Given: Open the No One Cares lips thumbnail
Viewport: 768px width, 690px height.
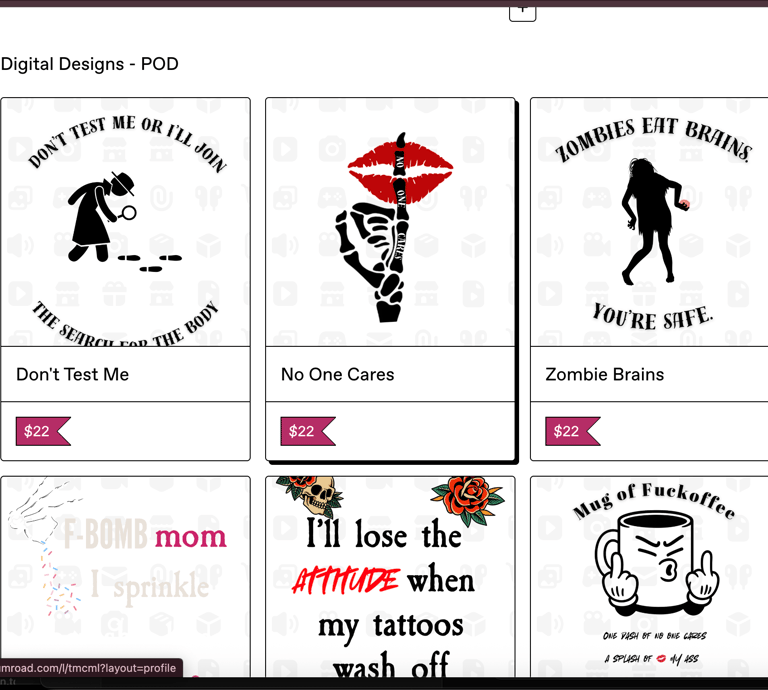Looking at the screenshot, I should [390, 222].
